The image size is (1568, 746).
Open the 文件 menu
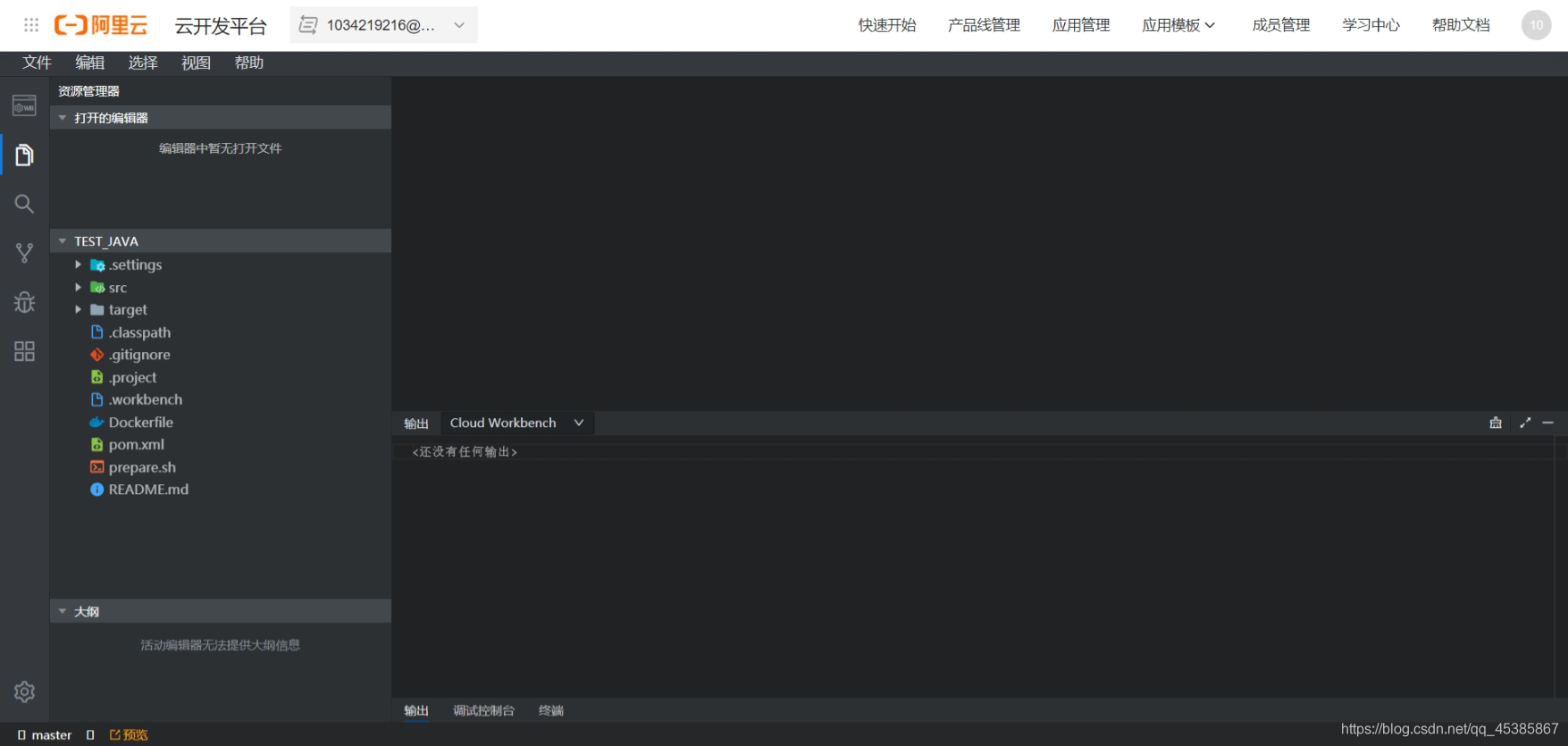coord(37,63)
